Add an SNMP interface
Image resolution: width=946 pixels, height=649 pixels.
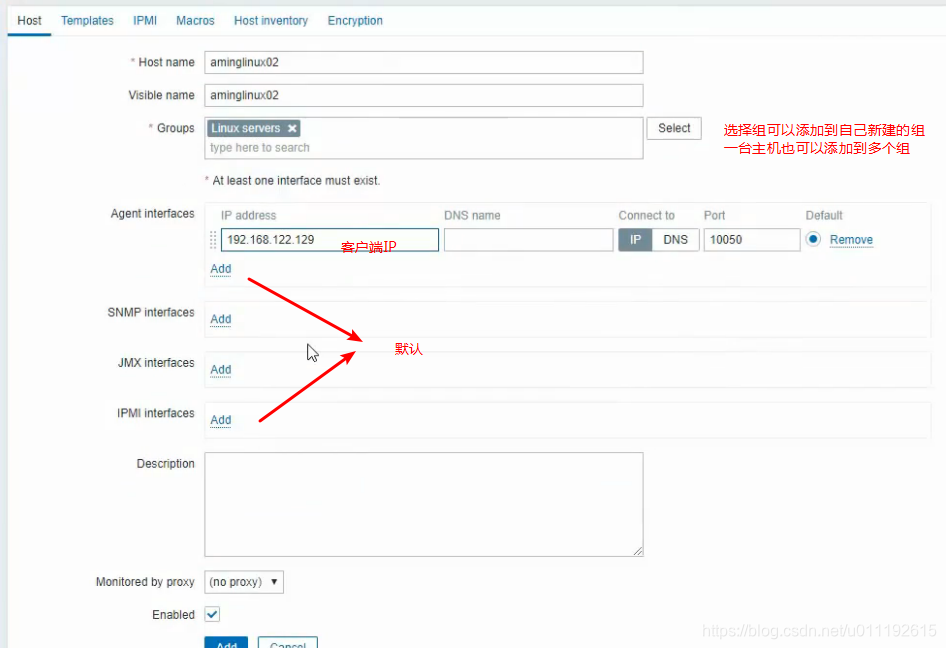click(x=221, y=319)
